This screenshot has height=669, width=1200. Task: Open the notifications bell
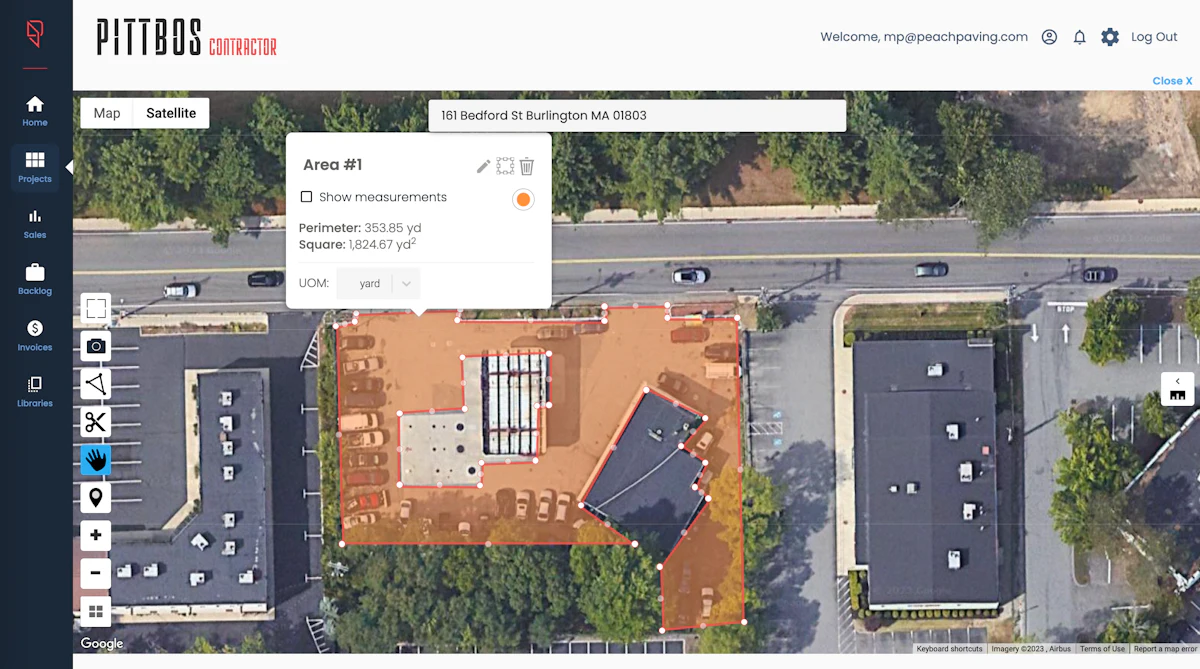tap(1080, 37)
